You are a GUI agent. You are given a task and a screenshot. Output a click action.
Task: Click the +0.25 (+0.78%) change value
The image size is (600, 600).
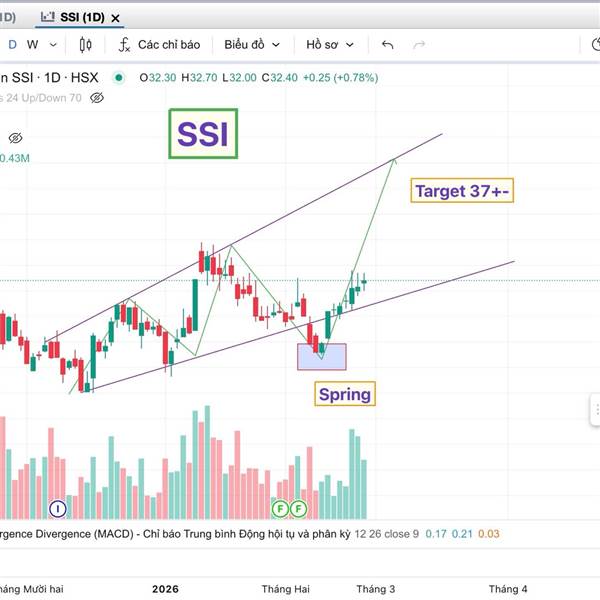pyautogui.click(x=341, y=78)
